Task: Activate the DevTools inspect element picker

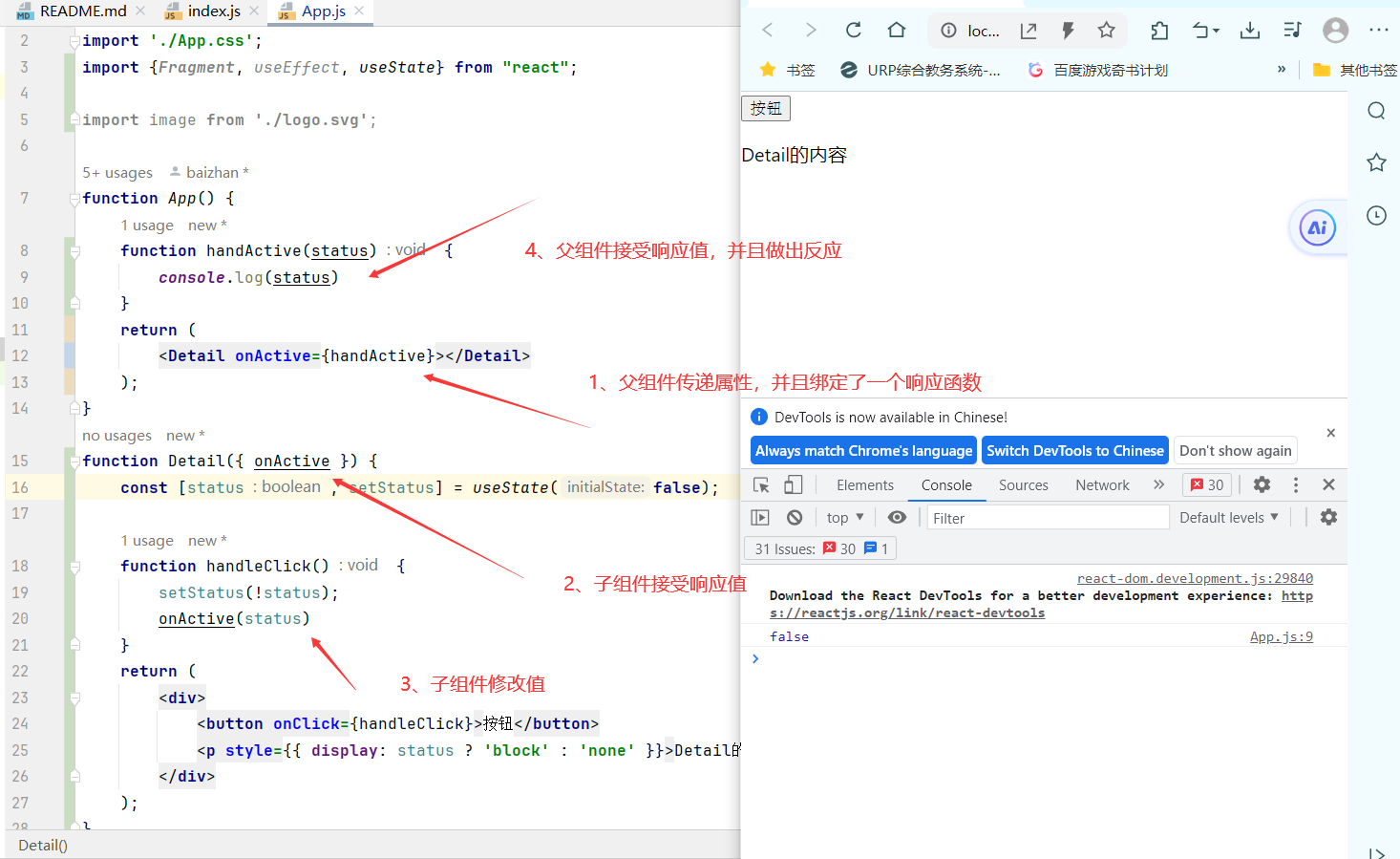Action: (x=761, y=485)
